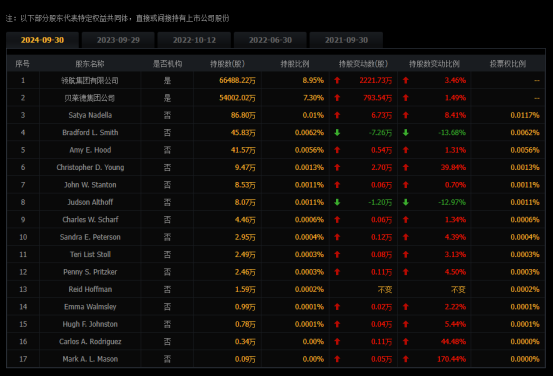The height and width of the screenshot is (377, 553).
Task: Select the 2024-09-30 date tab
Action: click(x=42, y=40)
